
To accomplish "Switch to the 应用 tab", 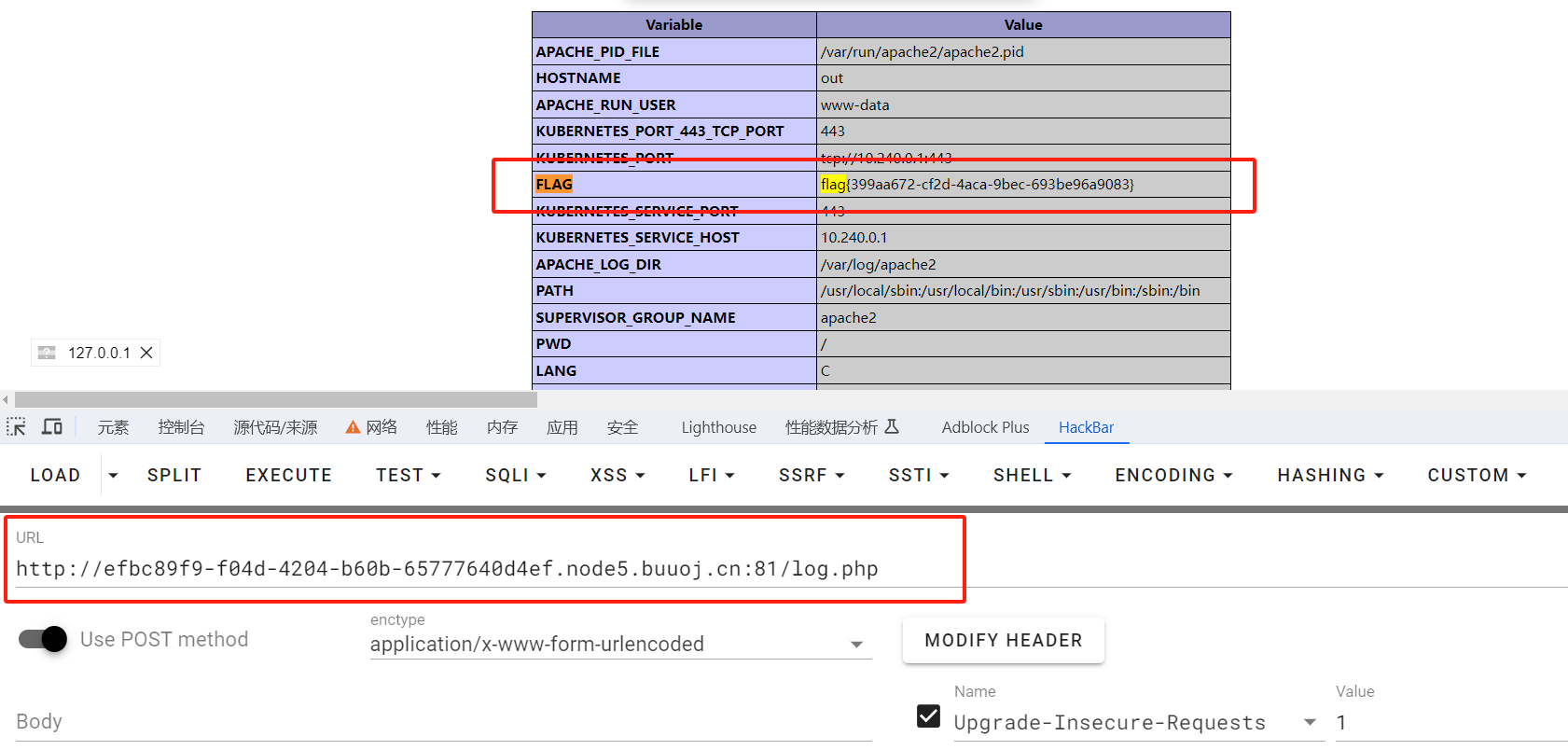I will click(x=562, y=427).
